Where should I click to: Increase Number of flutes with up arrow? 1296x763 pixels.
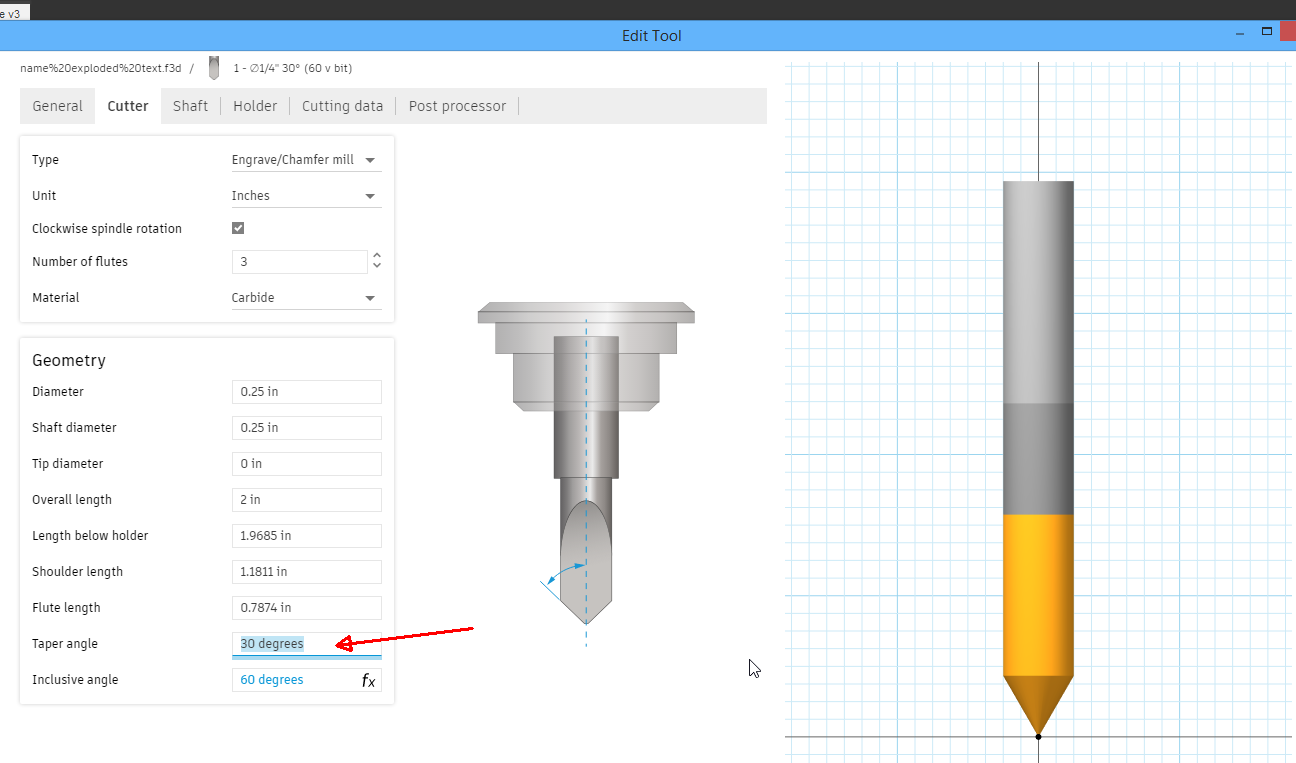coord(376,256)
